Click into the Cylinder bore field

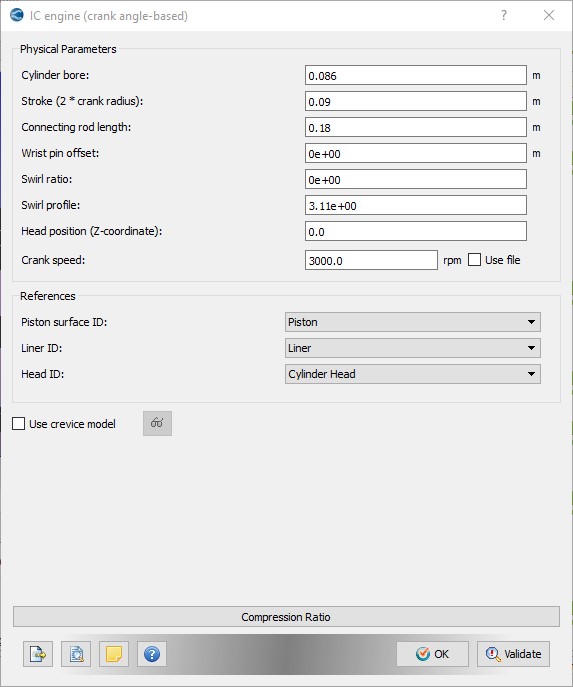[416, 75]
